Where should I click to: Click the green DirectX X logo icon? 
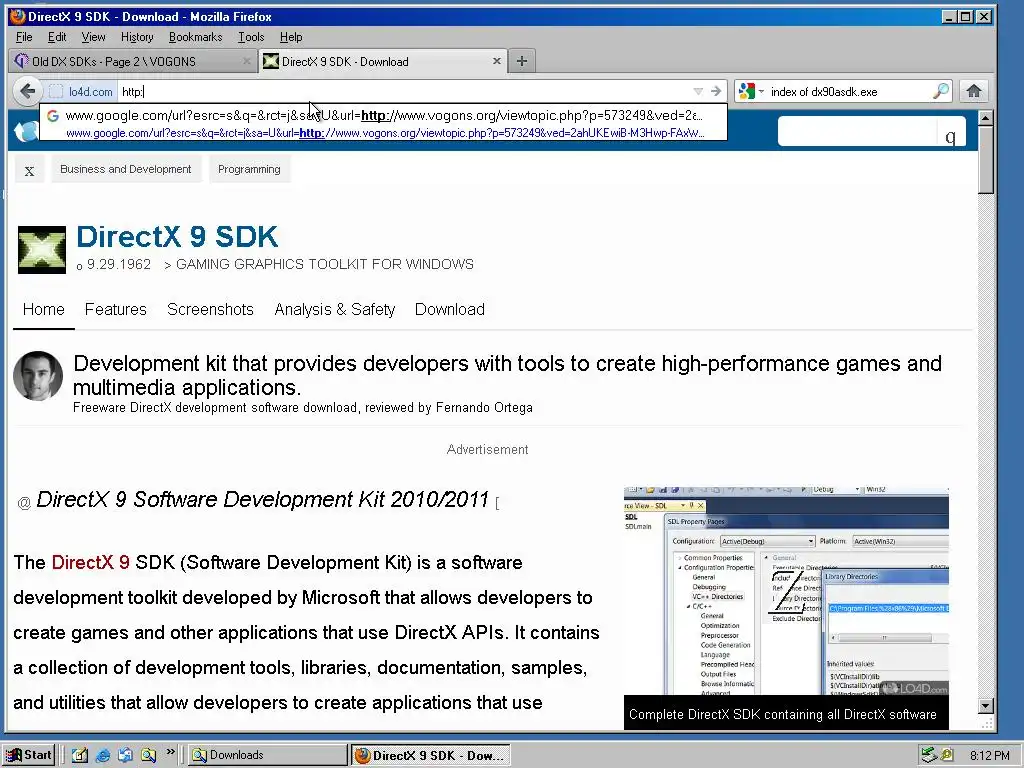pyautogui.click(x=42, y=249)
